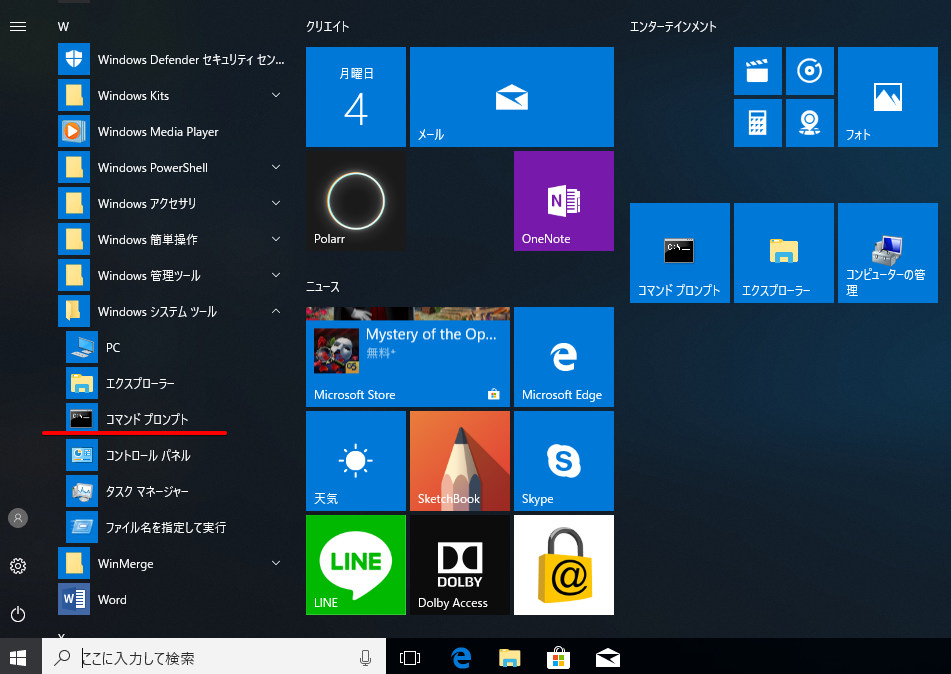Open the エクスプローラー pinned tile
951x674 pixels.
[784, 253]
